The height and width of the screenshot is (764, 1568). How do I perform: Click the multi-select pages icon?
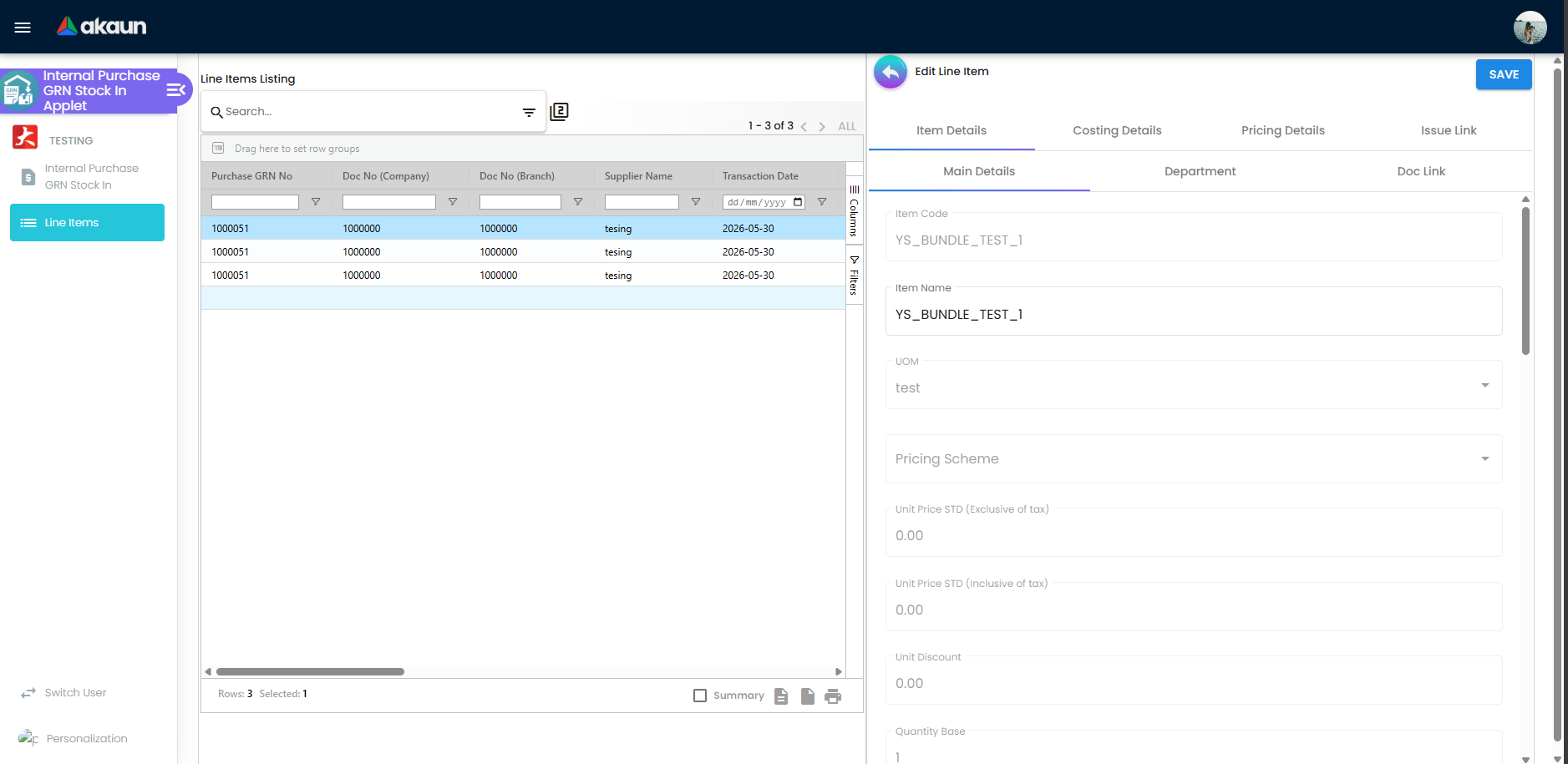coord(559,112)
